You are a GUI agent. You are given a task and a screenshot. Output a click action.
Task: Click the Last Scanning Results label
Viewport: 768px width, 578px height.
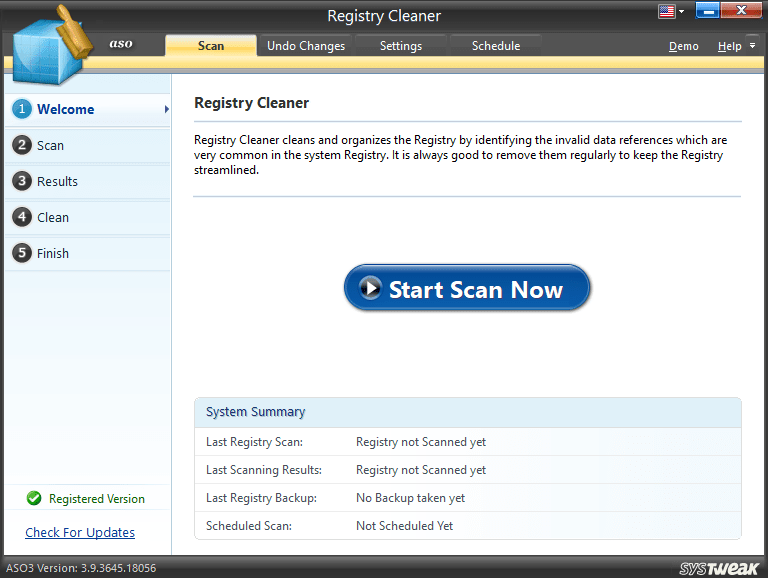(x=264, y=470)
